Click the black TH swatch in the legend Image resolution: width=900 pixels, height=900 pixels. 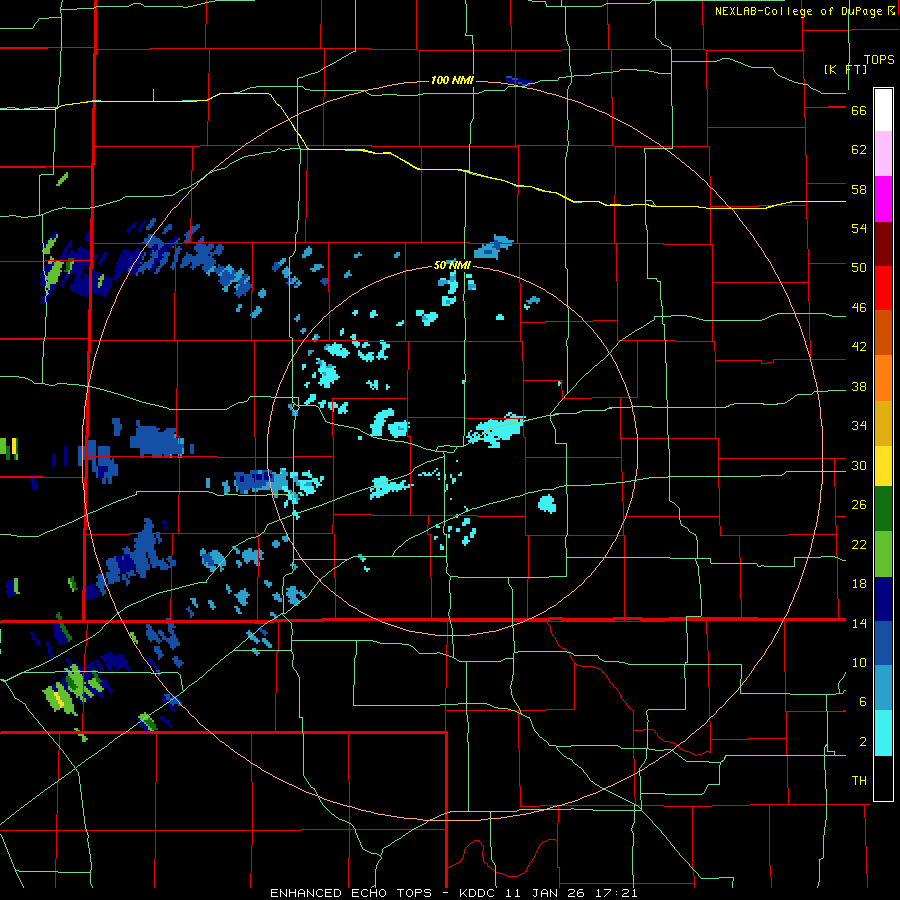pos(883,778)
